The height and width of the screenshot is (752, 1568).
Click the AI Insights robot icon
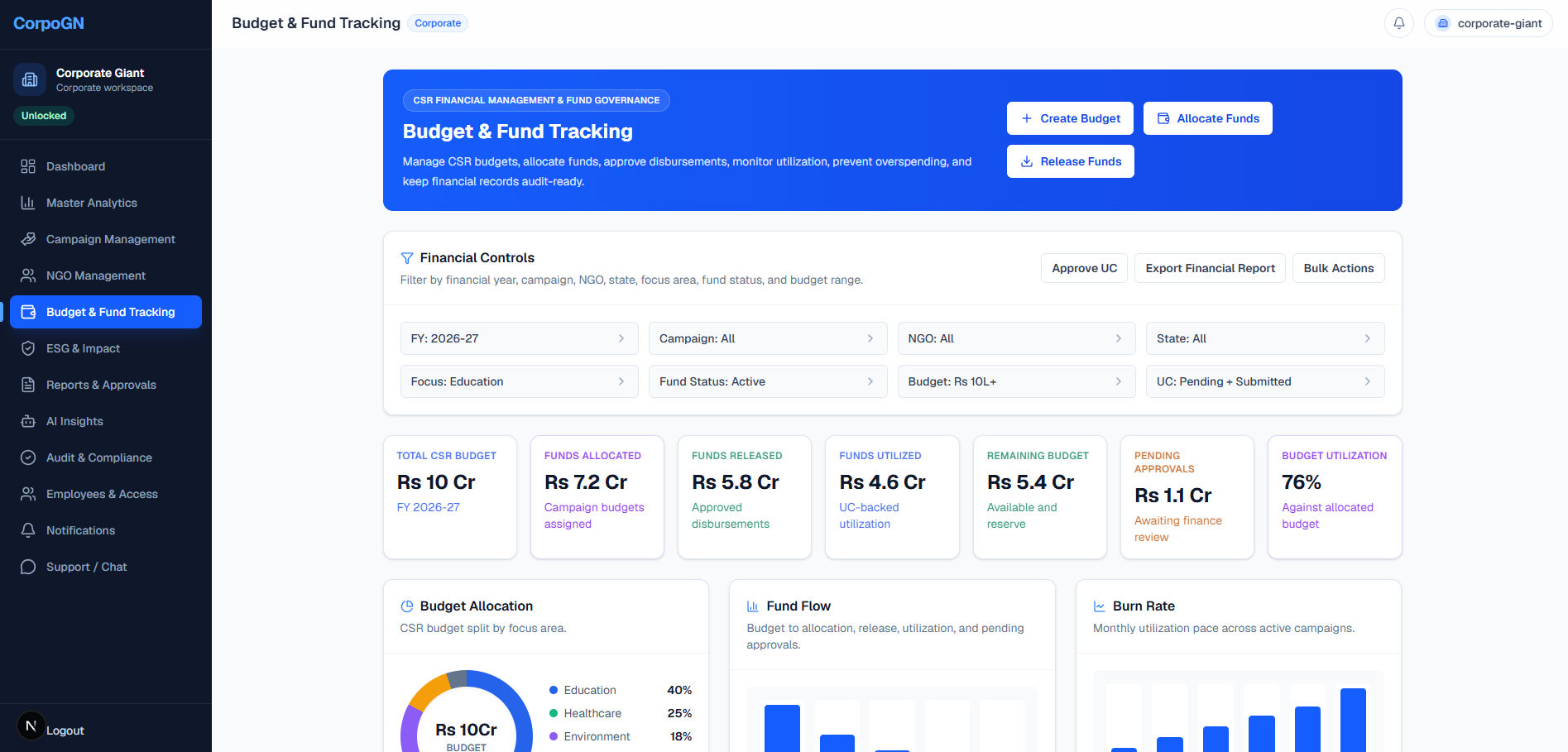click(x=28, y=421)
